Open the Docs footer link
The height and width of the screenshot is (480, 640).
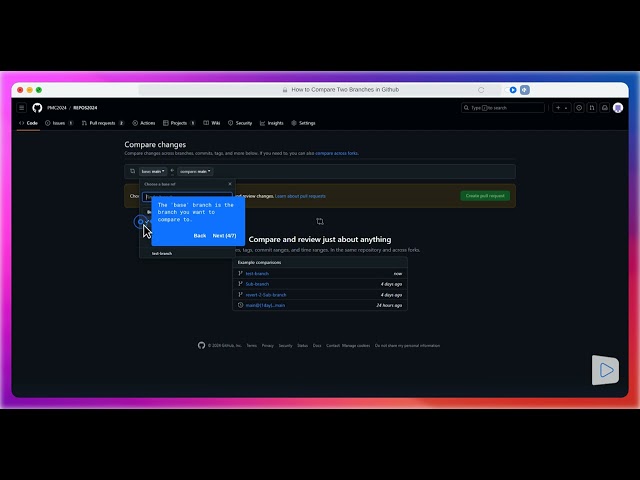pyautogui.click(x=317, y=346)
